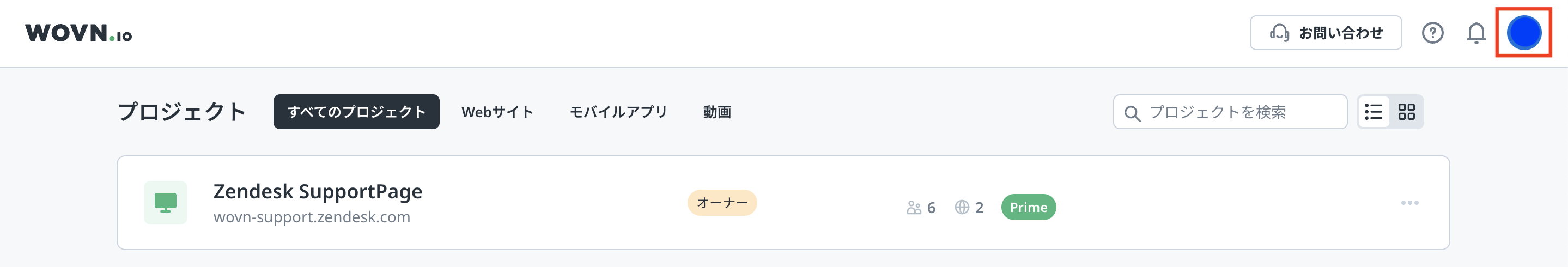The height and width of the screenshot is (267, 1568).
Task: Switch to list view layout
Action: tap(1373, 112)
